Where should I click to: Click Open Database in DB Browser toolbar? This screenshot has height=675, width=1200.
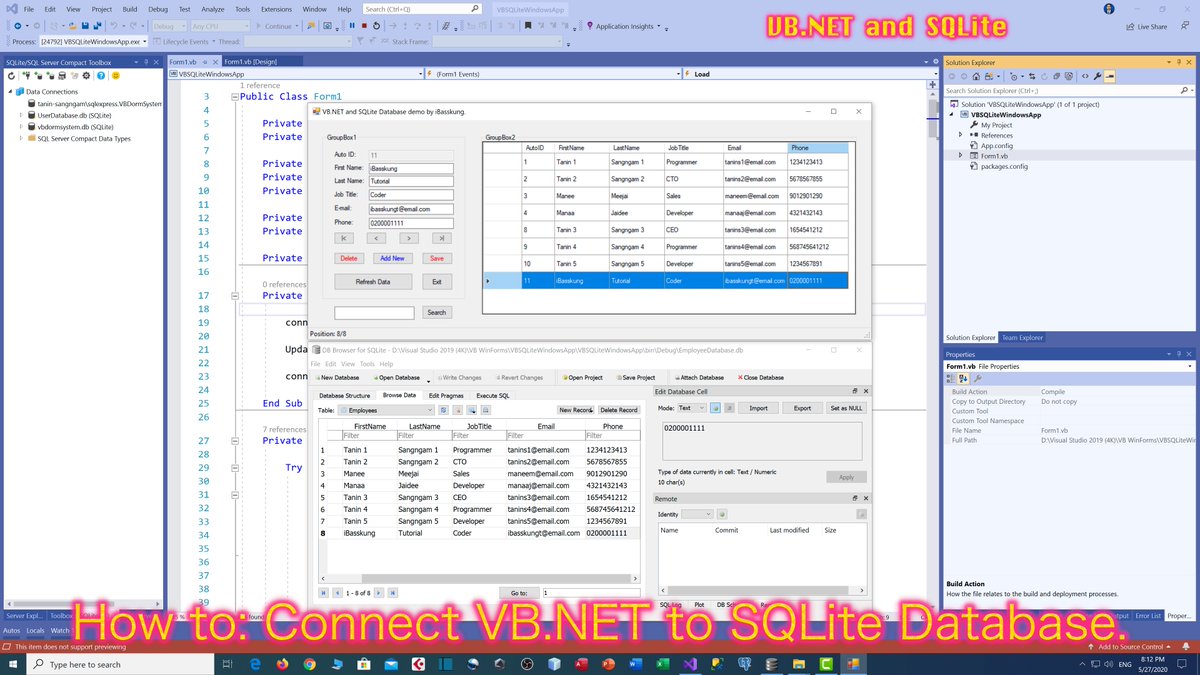click(397, 378)
